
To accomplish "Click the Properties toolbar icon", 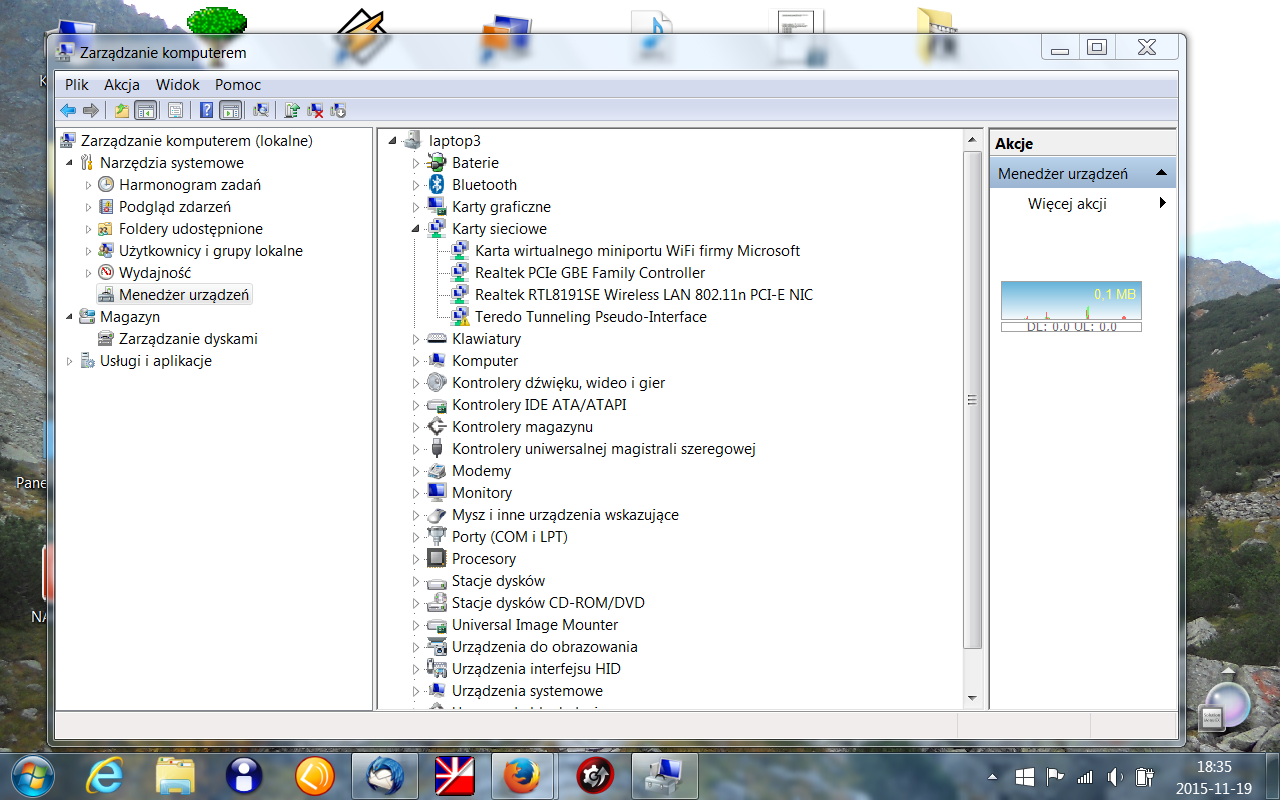I will click(175, 110).
